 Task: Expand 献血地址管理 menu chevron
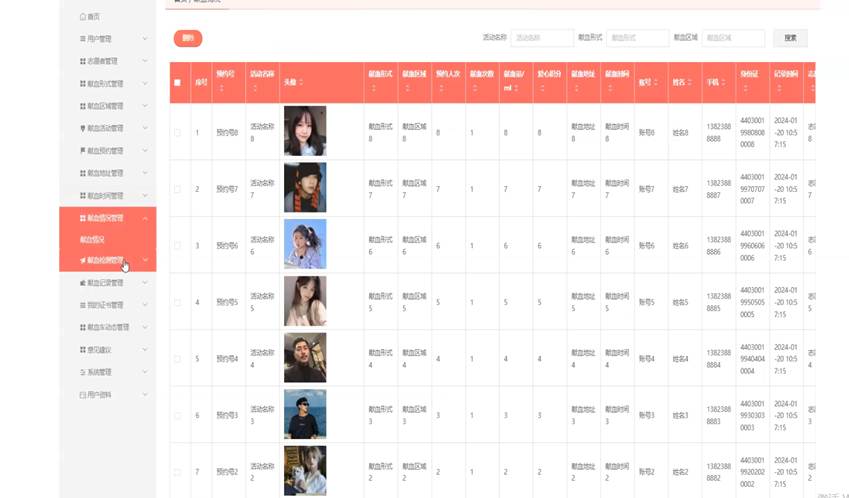click(145, 173)
